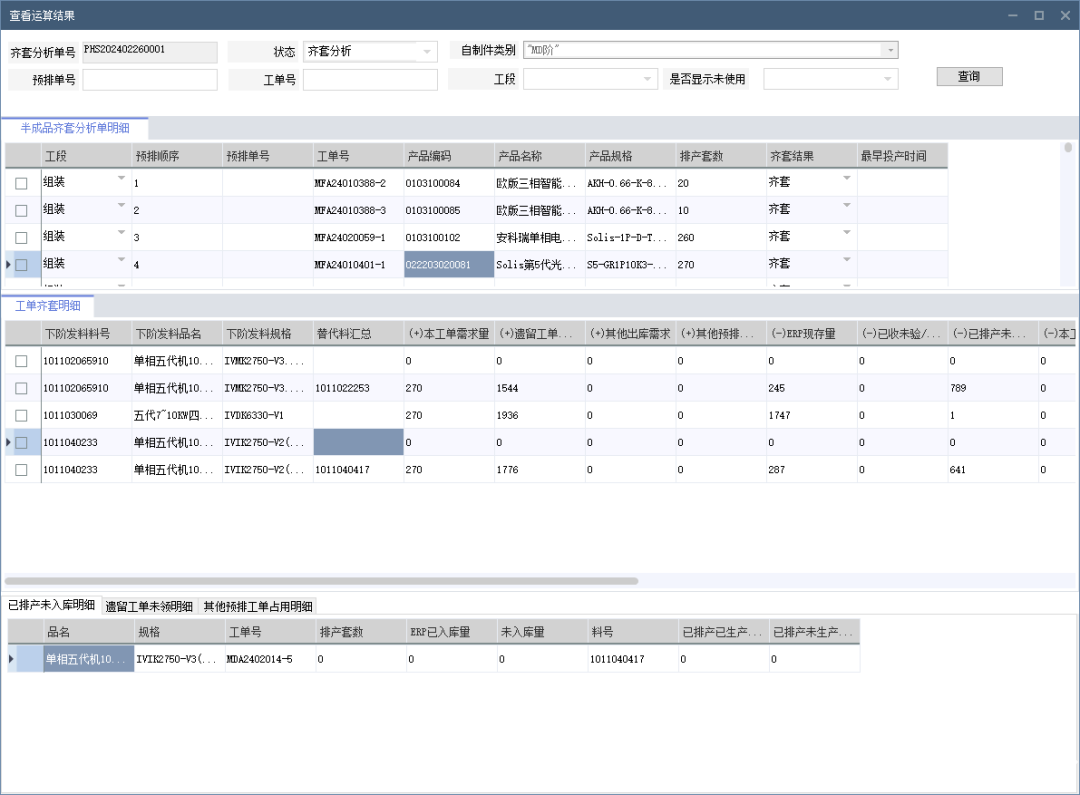
Task: Select the 已排产未入库明细 tab
Action: (51, 605)
